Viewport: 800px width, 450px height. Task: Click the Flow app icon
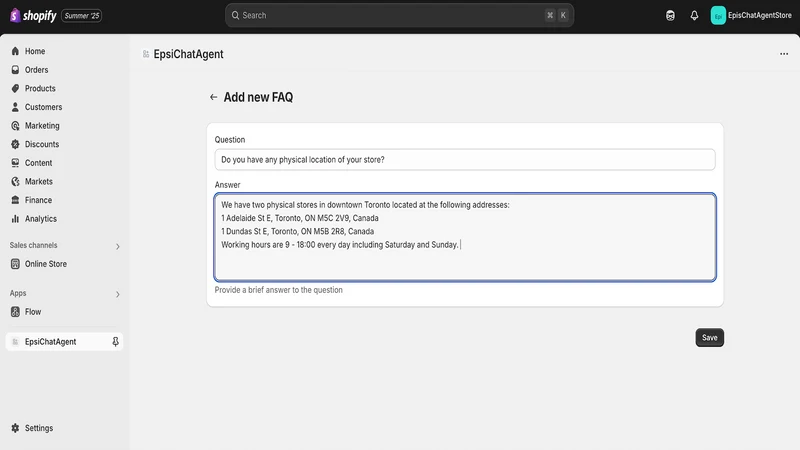(15, 312)
